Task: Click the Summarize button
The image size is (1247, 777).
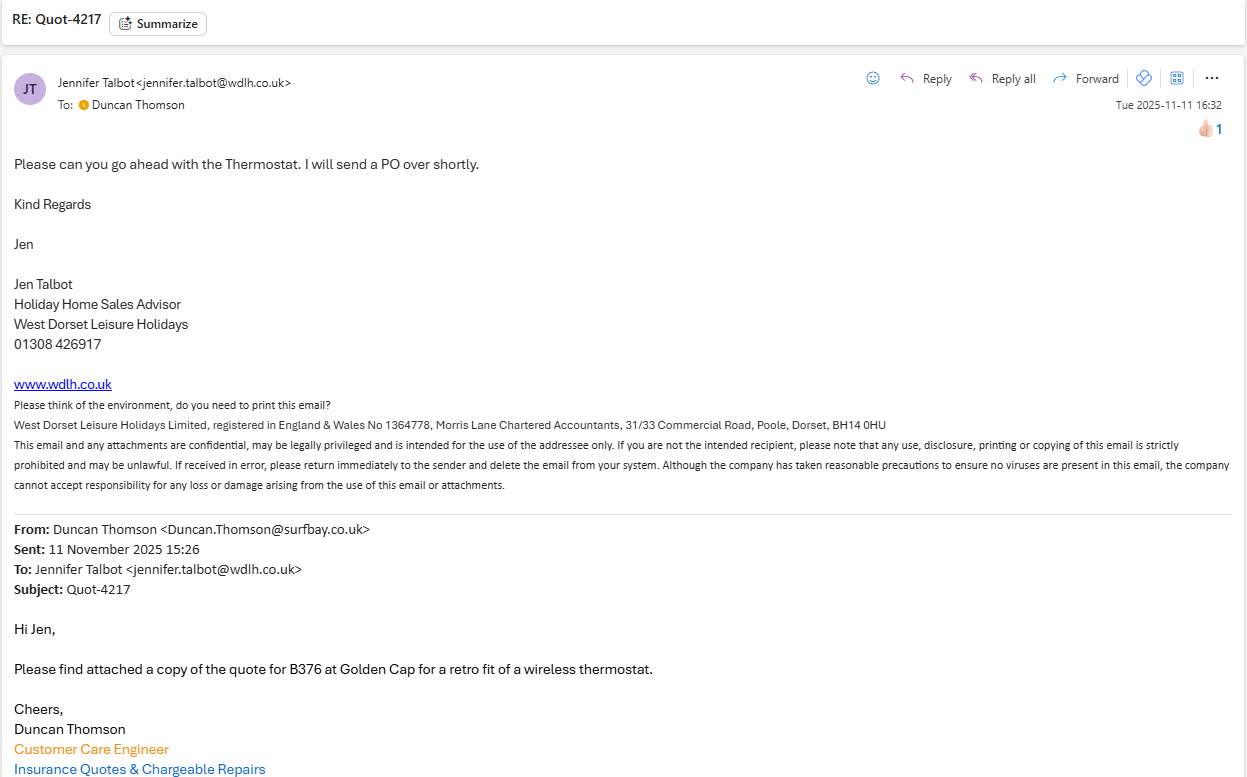Action: (158, 24)
